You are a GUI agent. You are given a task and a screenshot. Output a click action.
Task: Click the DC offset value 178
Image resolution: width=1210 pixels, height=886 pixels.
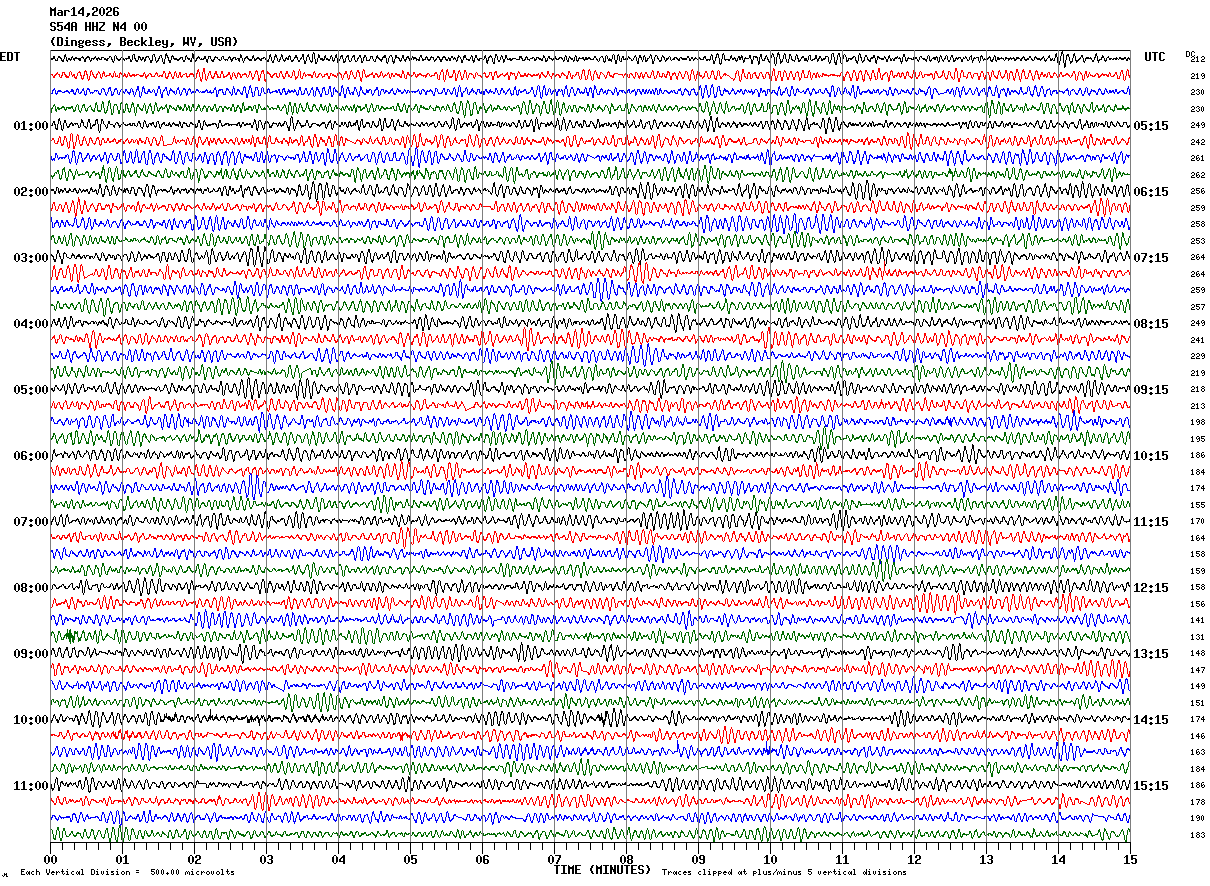point(1197,802)
